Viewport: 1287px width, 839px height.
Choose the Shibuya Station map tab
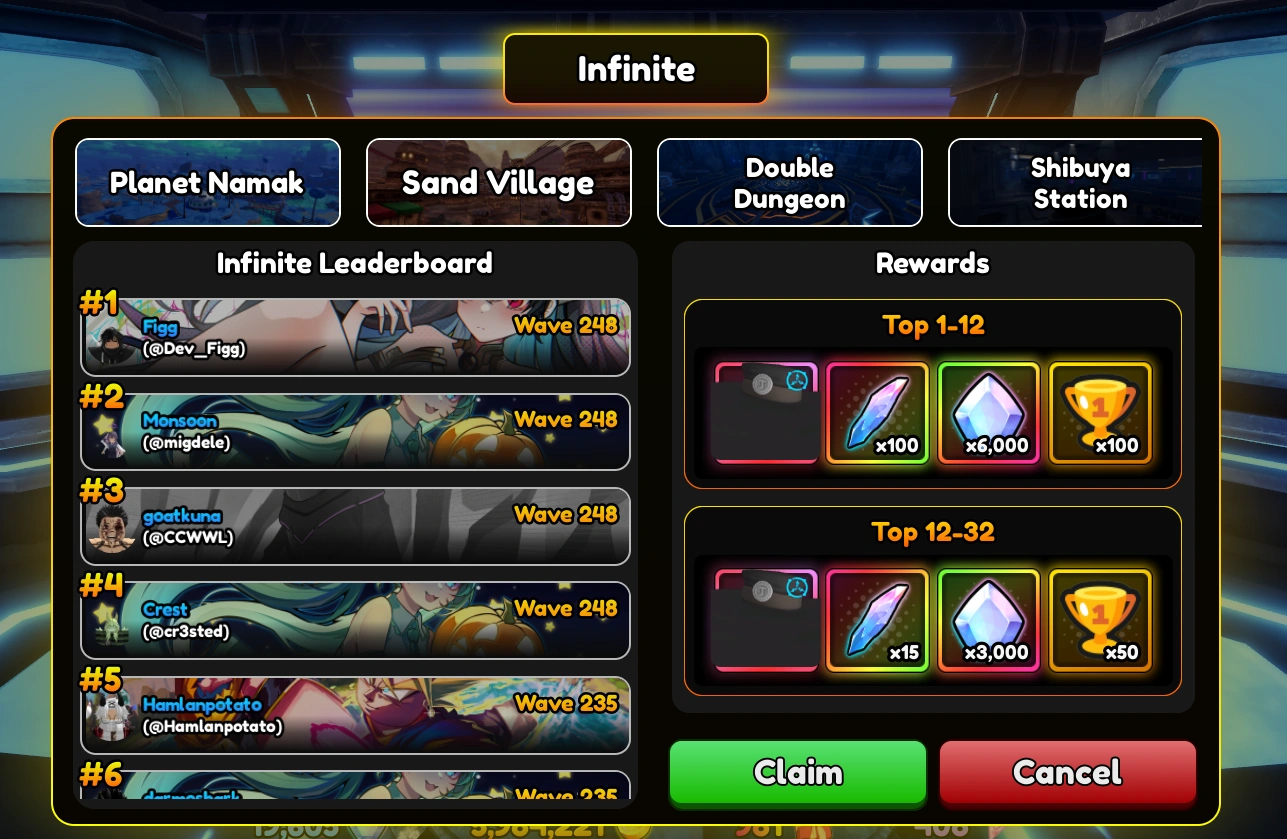[x=1076, y=183]
